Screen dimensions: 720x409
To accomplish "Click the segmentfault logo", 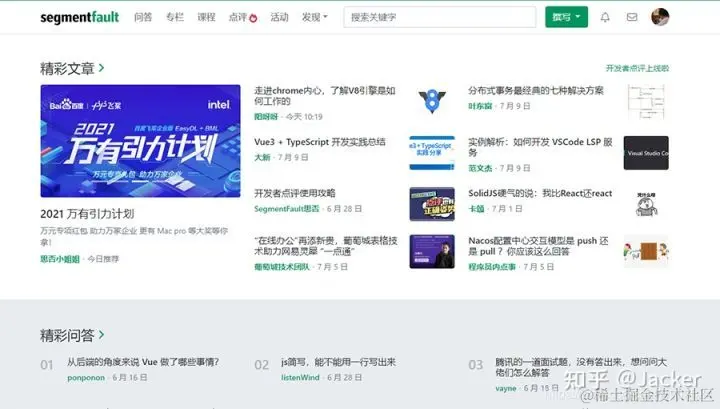I will tap(79, 17).
